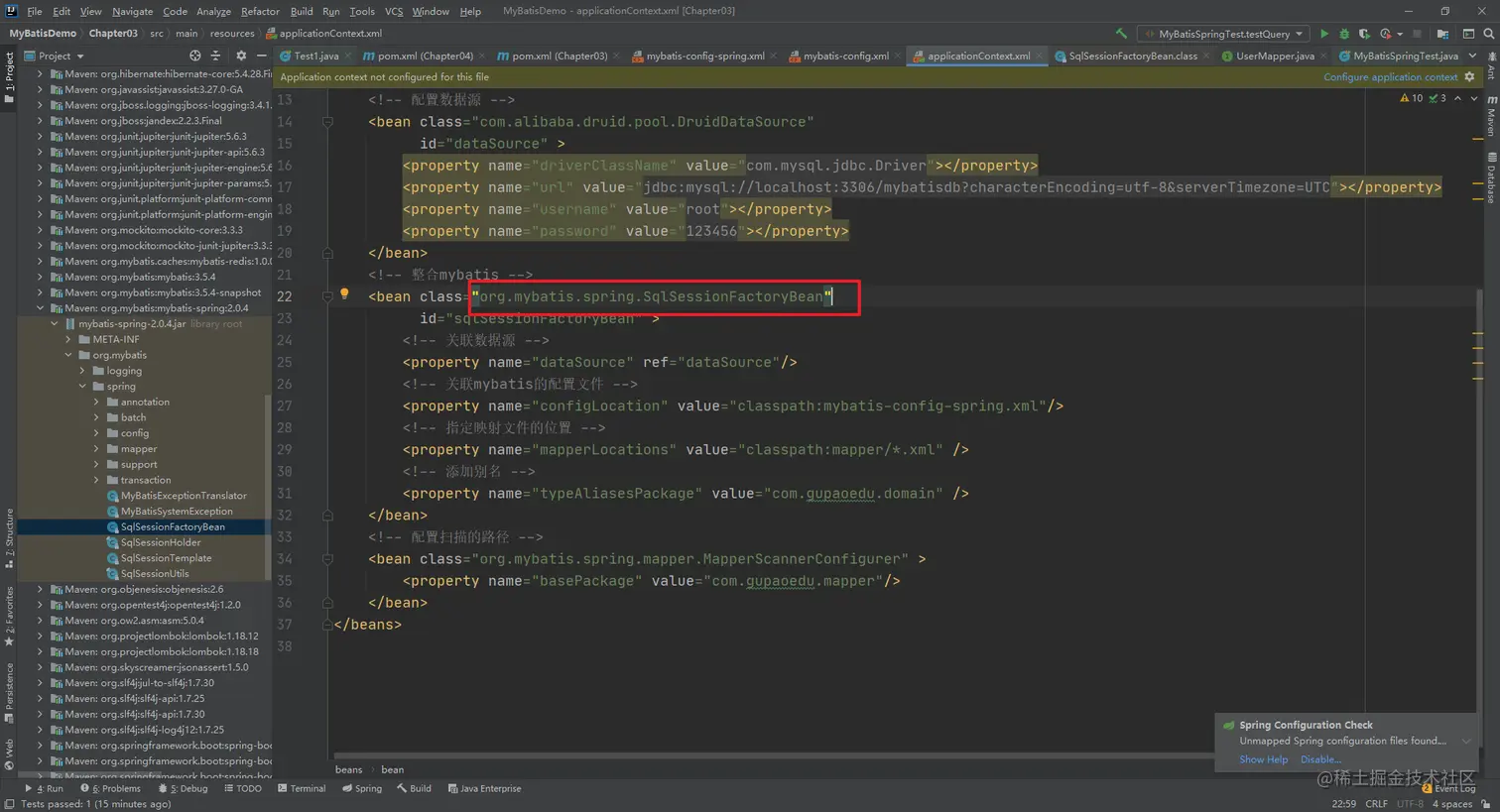Switch to the Test1.java tab
Viewport: 1500px width, 812px height.
tap(315, 56)
